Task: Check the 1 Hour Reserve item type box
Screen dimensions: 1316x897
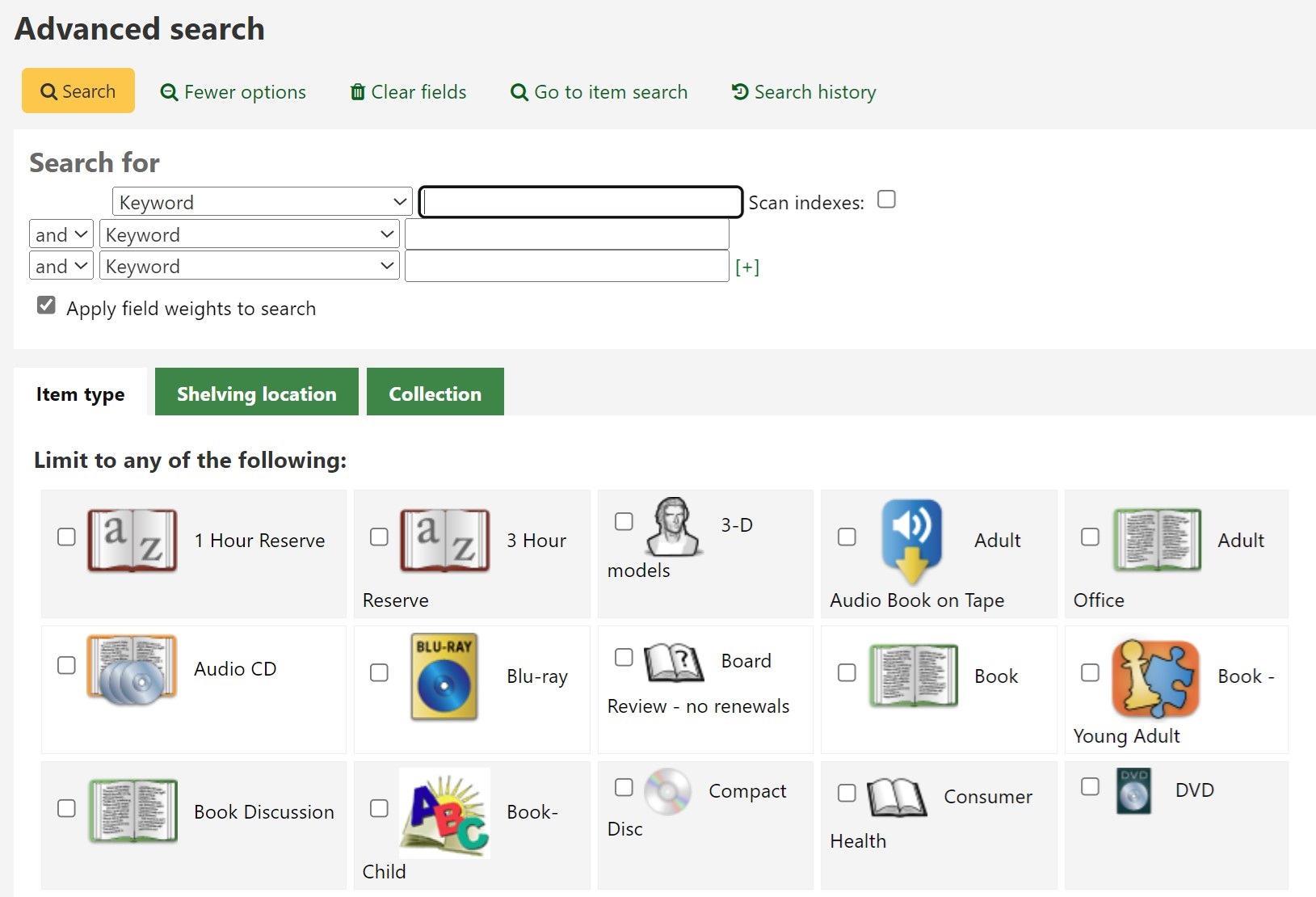Action: pyautogui.click(x=67, y=537)
